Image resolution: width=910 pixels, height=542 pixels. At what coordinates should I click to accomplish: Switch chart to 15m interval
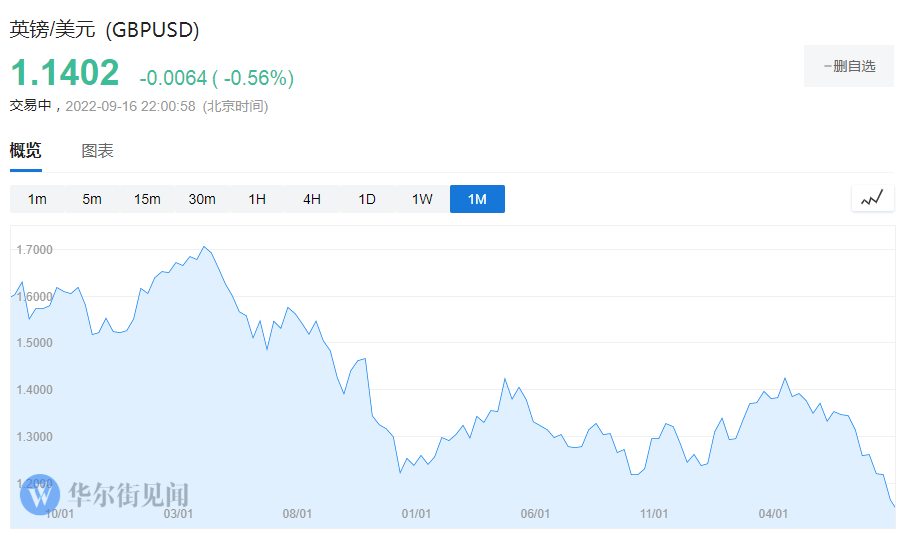pyautogui.click(x=147, y=199)
